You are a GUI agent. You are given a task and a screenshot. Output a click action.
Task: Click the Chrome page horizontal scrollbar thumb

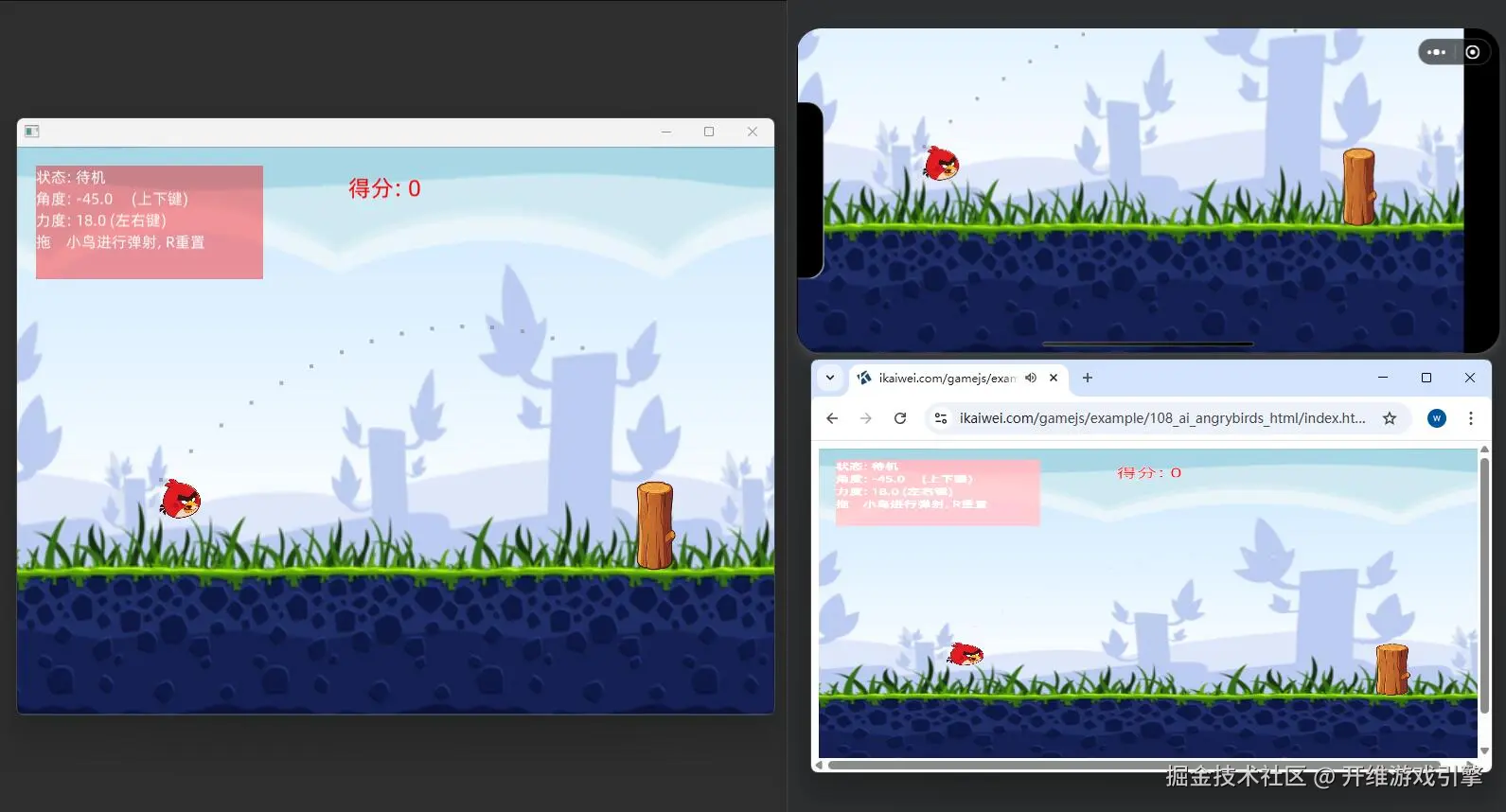[1134, 765]
